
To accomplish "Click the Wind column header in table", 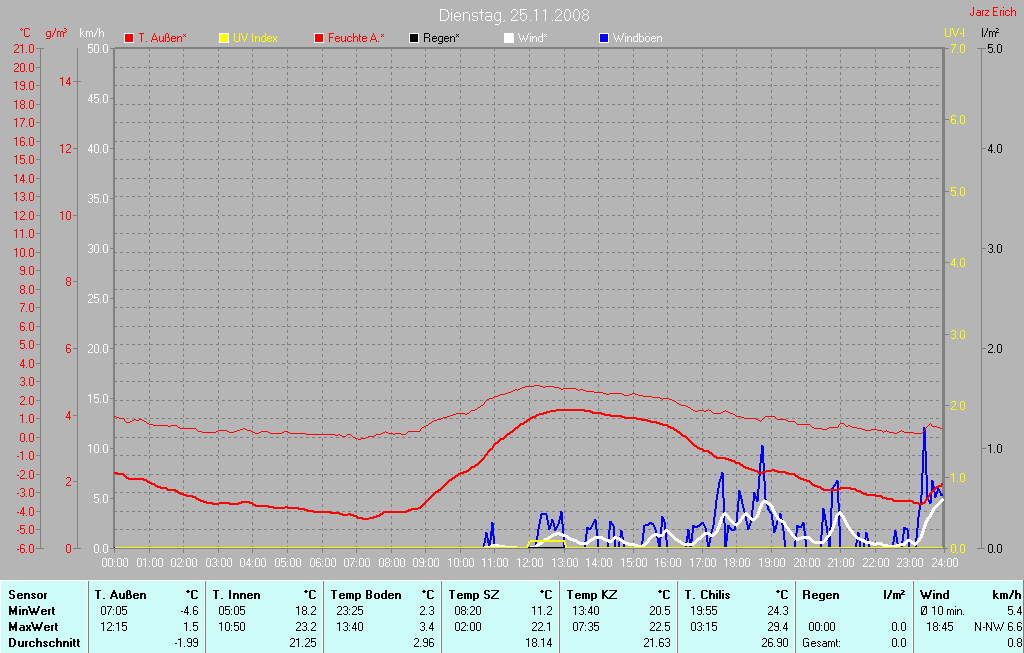I will coord(935,595).
